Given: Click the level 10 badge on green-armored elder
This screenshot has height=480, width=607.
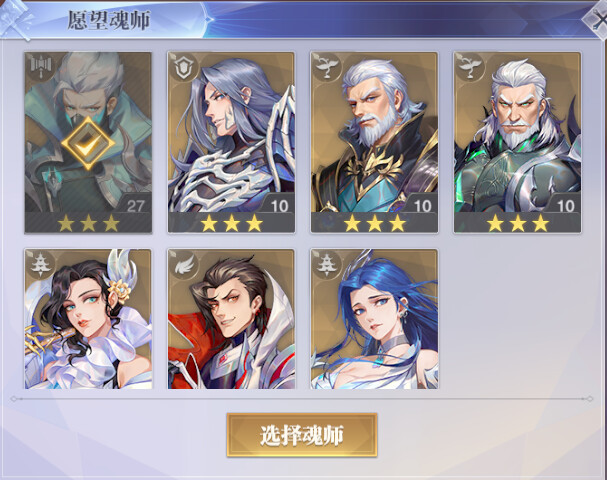Looking at the screenshot, I should 565,206.
